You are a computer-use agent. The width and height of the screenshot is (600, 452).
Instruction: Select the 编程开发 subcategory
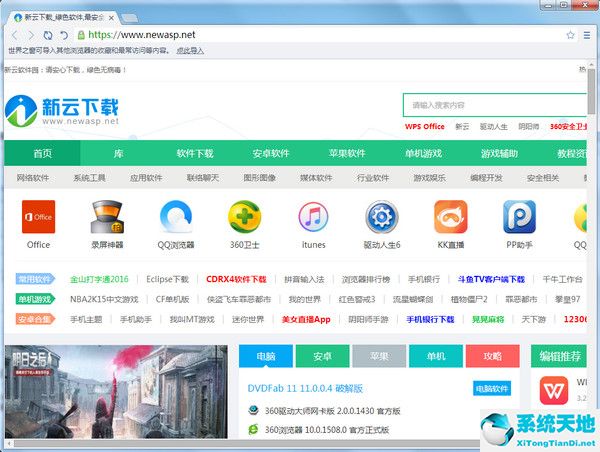click(486, 178)
